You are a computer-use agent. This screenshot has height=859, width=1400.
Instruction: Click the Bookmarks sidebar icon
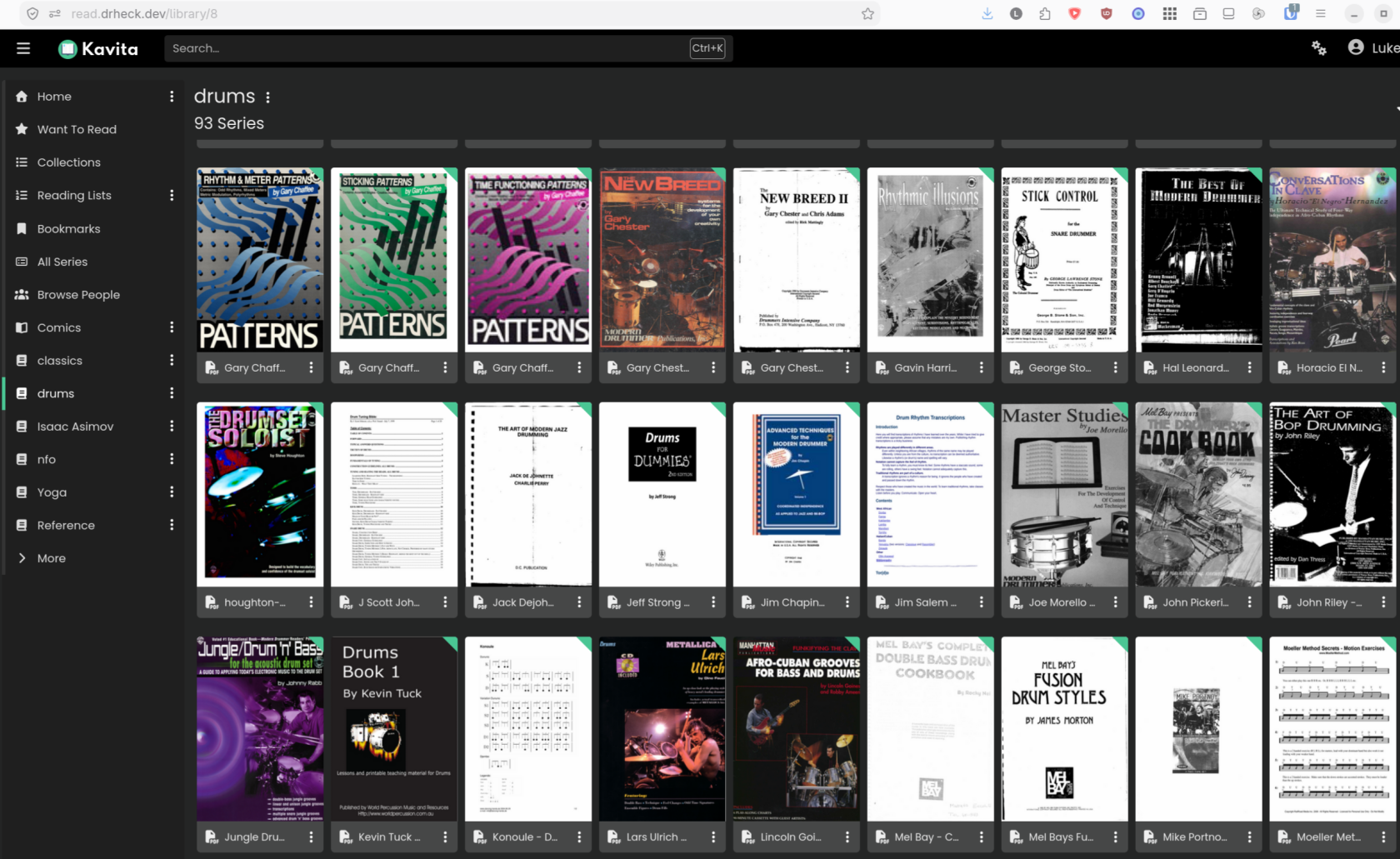click(x=22, y=228)
